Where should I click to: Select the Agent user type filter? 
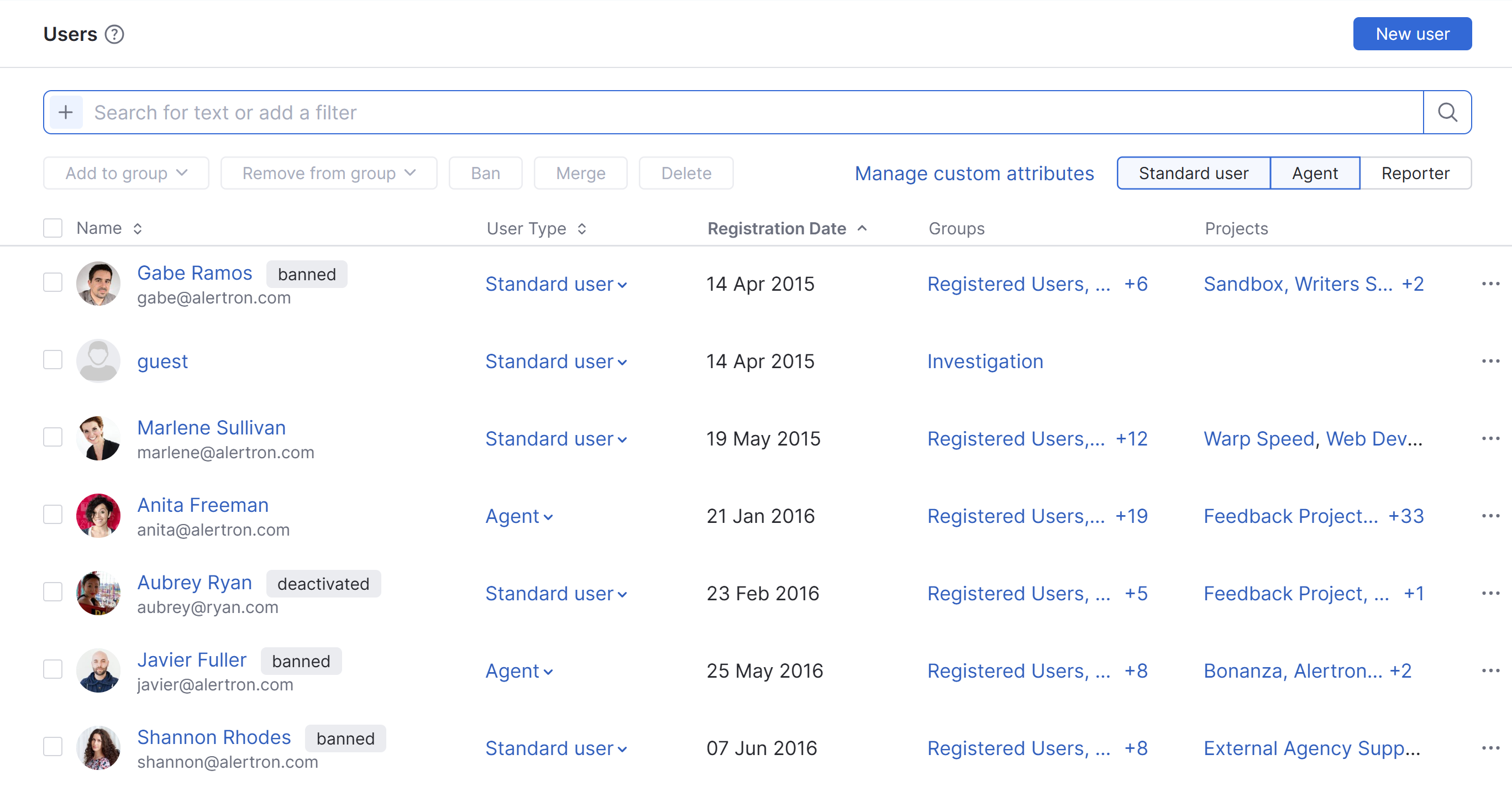pyautogui.click(x=1314, y=173)
